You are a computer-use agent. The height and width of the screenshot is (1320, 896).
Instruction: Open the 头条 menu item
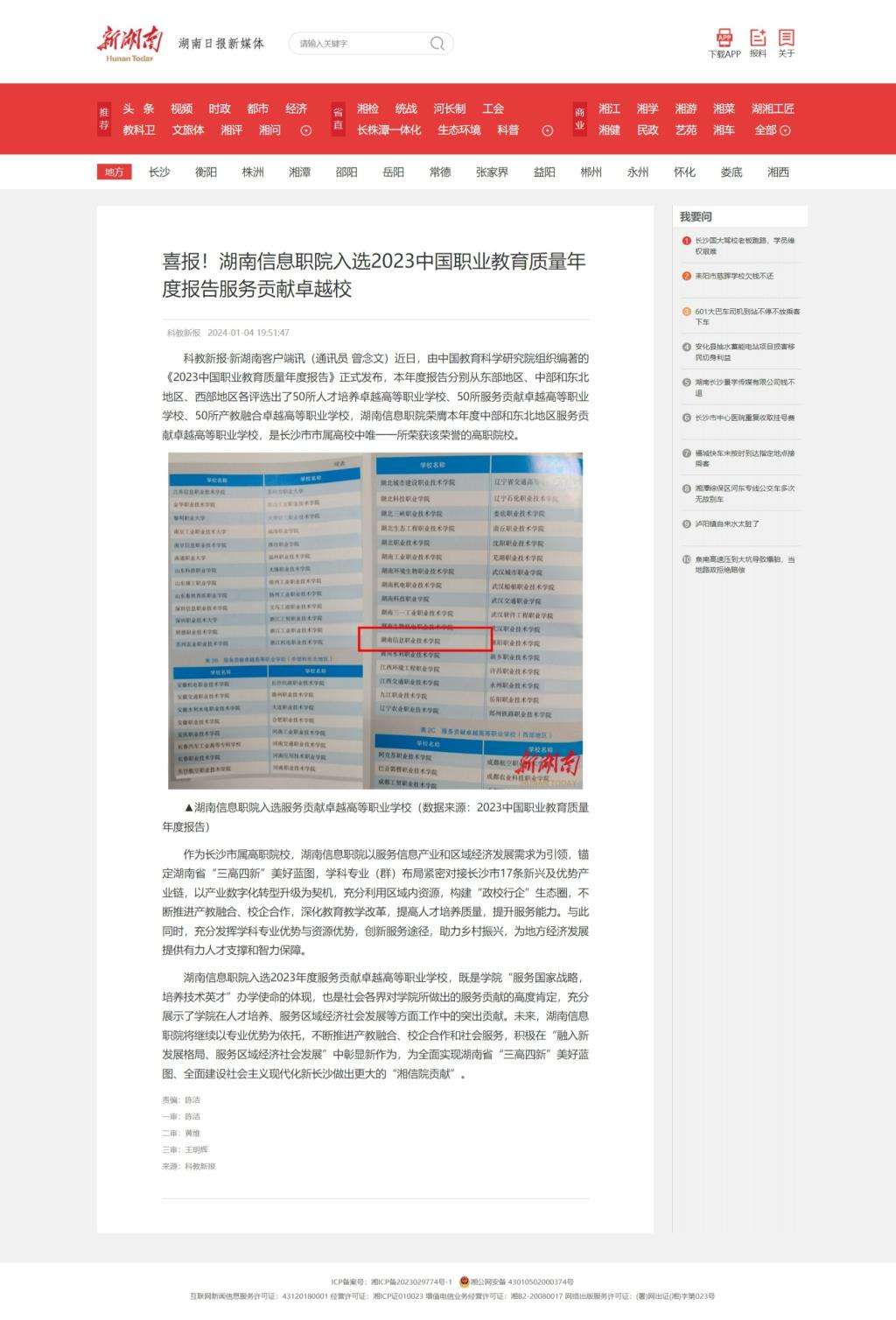tap(138, 109)
